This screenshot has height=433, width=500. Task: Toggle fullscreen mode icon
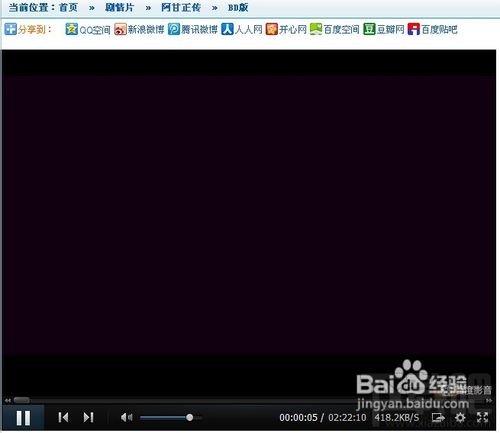(x=482, y=417)
